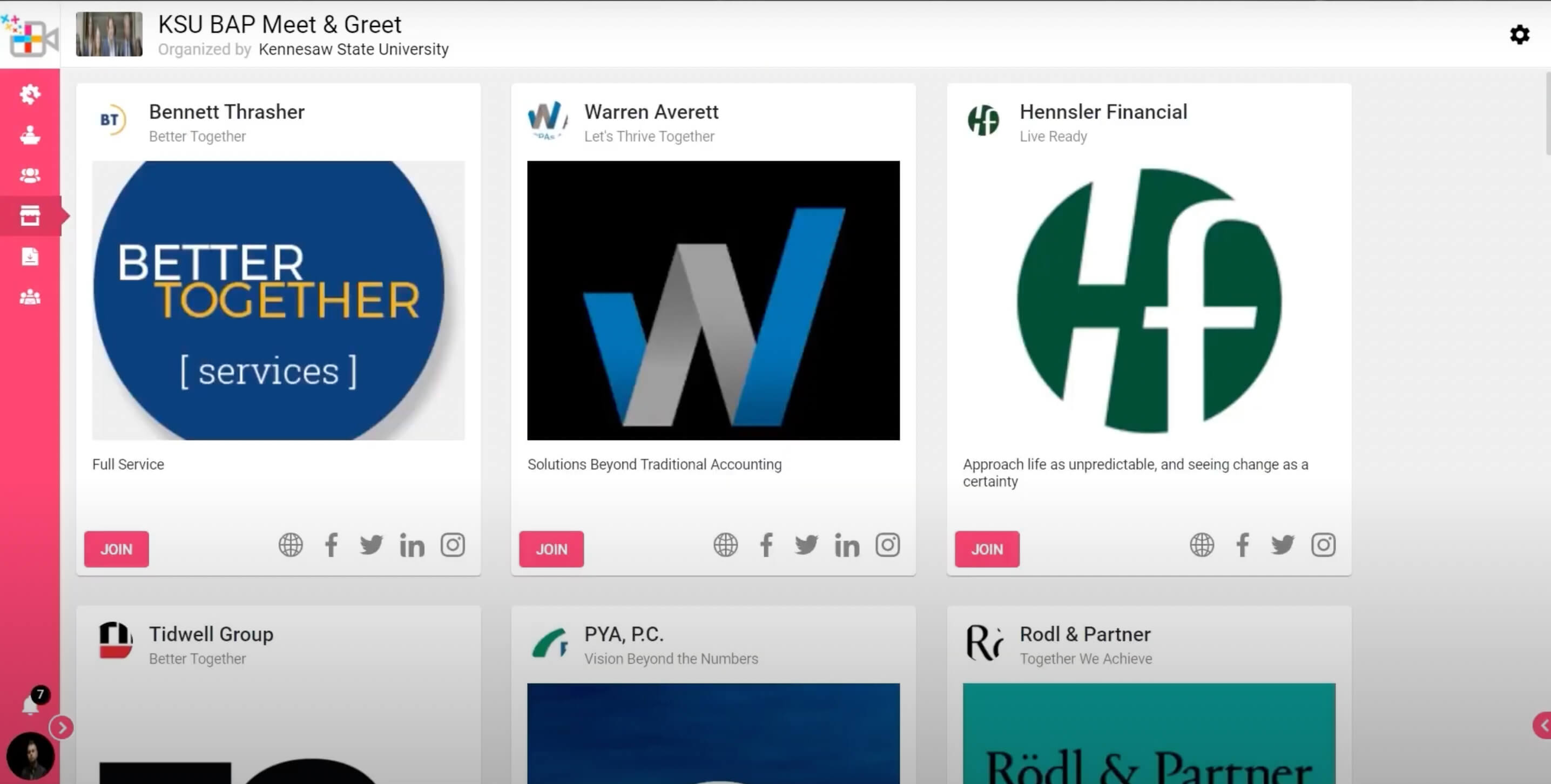Screen dimensions: 1551x784
Task: Click the 'Full Service' description text
Action: click(x=128, y=464)
